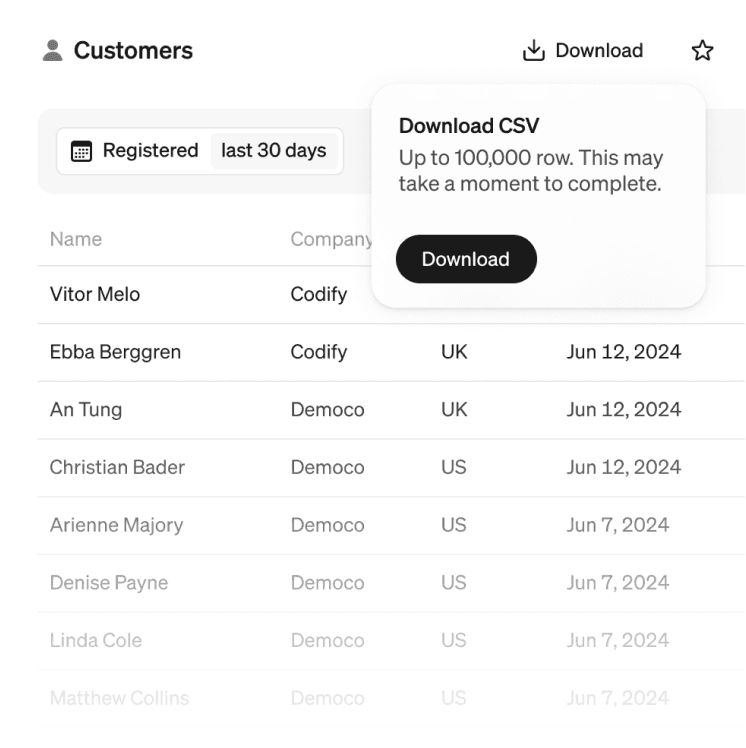Image resolution: width=746 pixels, height=748 pixels.
Task: Select Denise Payne in the table
Action: [109, 583]
